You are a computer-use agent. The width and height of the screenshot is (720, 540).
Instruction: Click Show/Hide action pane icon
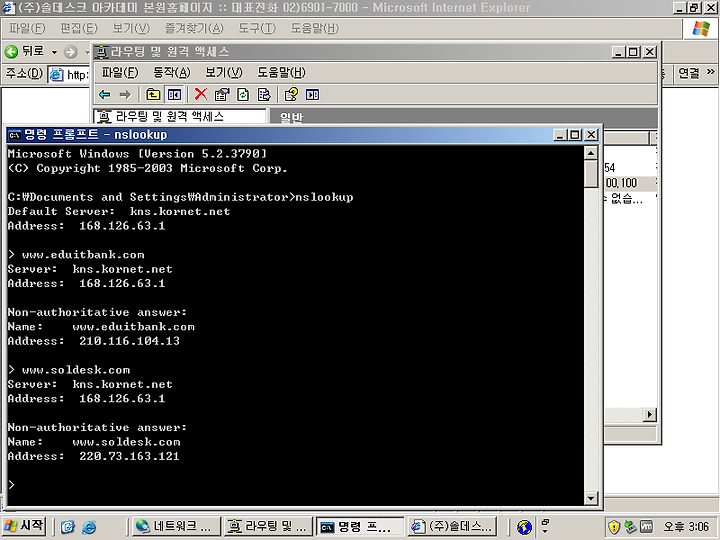pyautogui.click(x=312, y=95)
